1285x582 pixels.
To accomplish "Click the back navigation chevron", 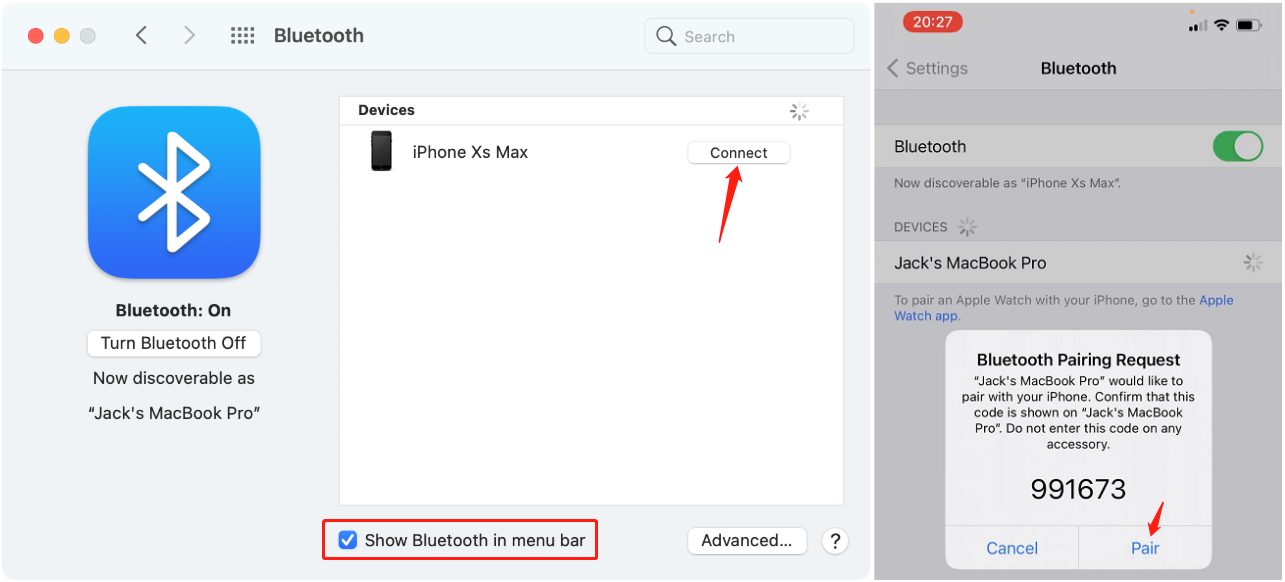I will pos(141,35).
